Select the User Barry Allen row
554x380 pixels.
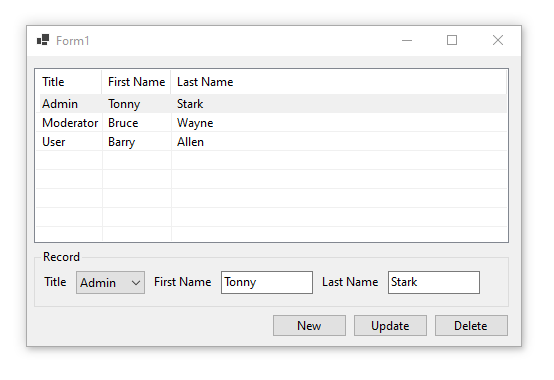click(271, 142)
